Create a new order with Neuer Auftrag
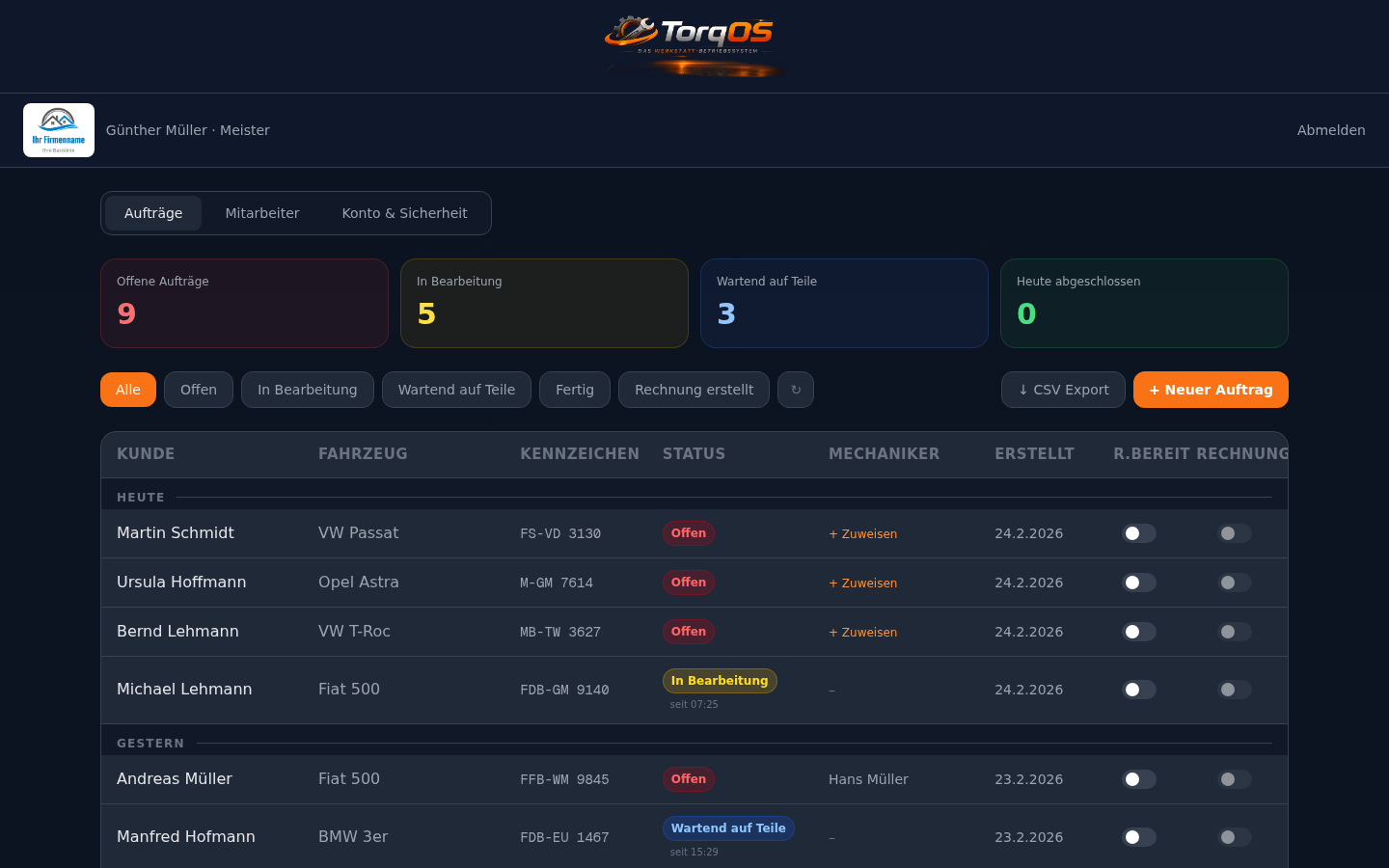This screenshot has height=868, width=1389. click(x=1211, y=390)
